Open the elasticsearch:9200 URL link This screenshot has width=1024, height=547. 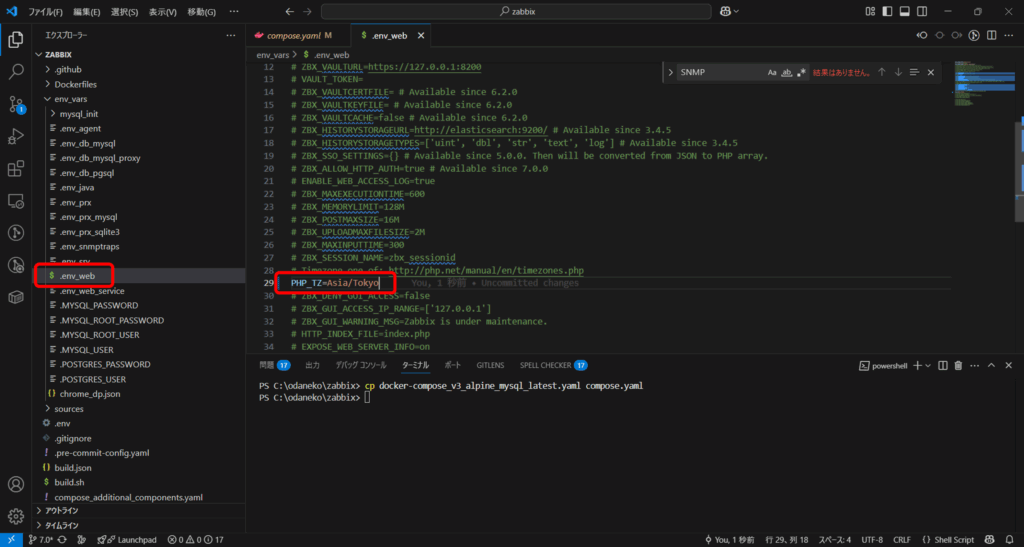(481, 130)
